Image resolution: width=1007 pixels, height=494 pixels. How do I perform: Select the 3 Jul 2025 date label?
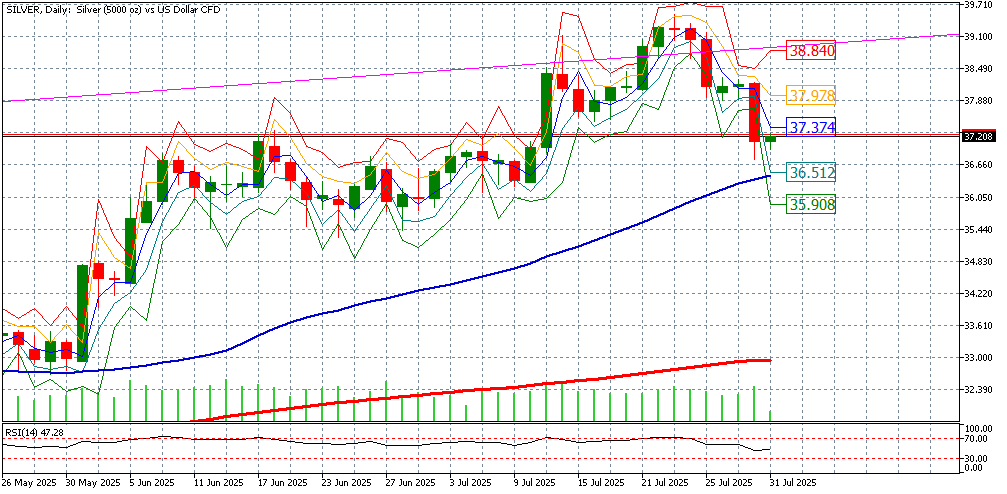[x=472, y=482]
